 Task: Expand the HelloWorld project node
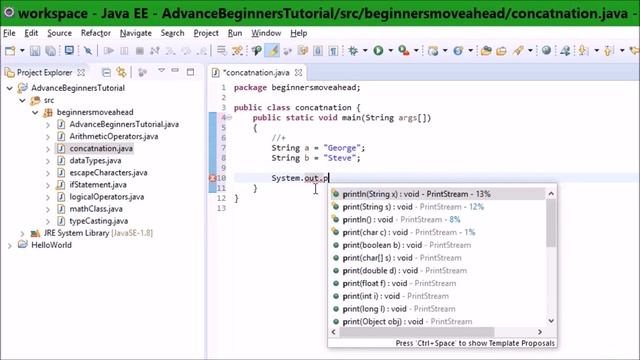9,246
